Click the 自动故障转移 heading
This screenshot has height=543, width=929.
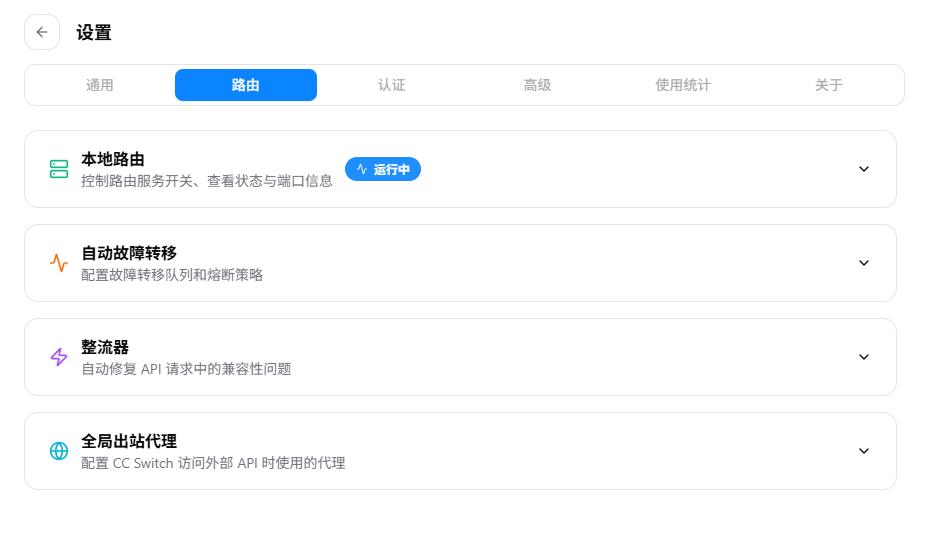click(x=129, y=253)
